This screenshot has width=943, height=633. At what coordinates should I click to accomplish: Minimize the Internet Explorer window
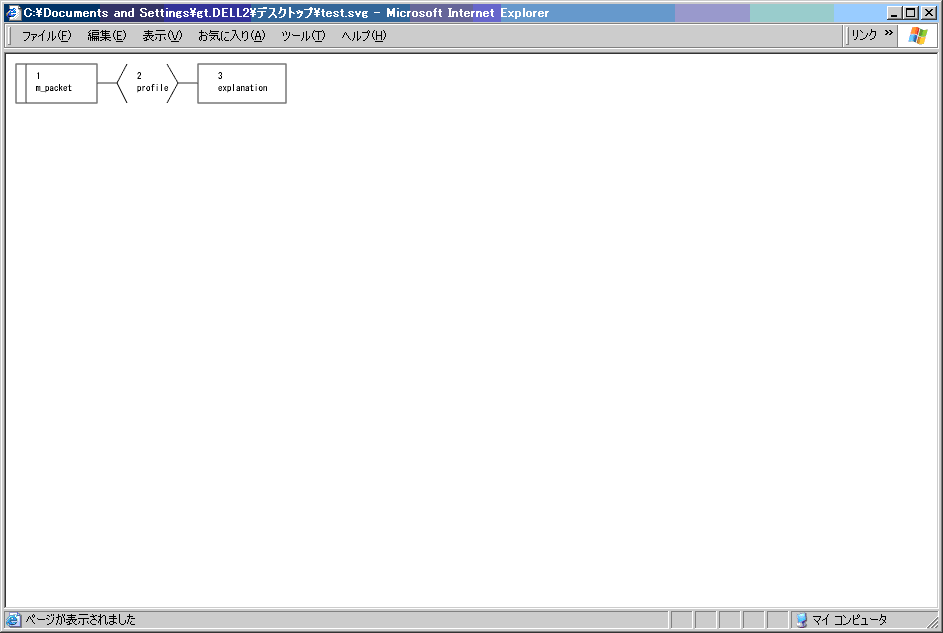[894, 13]
